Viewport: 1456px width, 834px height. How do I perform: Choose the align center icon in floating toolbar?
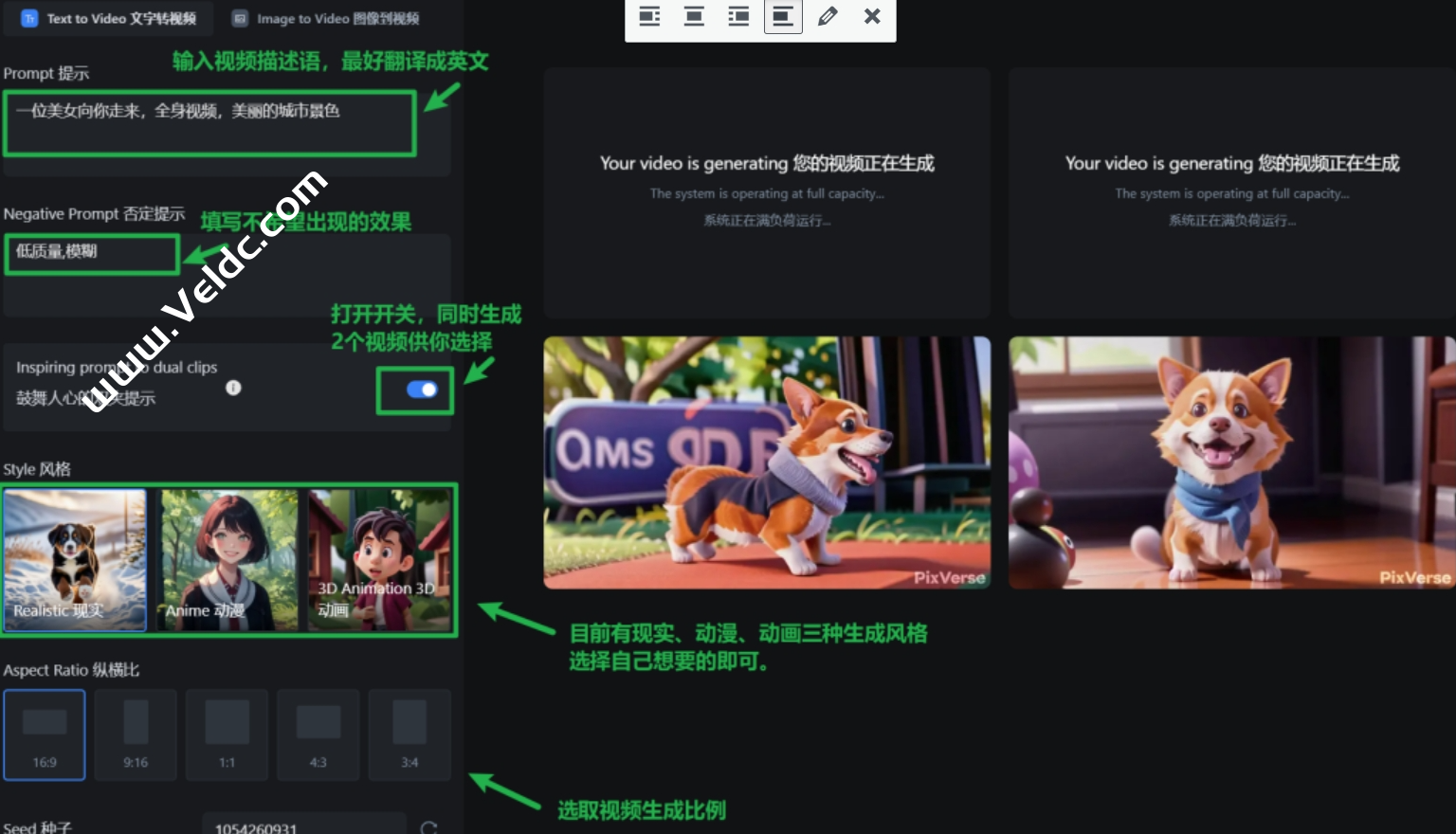(x=694, y=16)
